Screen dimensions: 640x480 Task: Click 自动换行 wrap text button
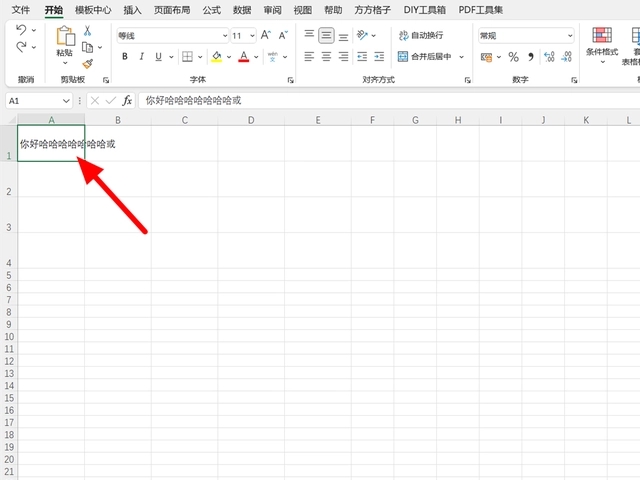[421, 36]
